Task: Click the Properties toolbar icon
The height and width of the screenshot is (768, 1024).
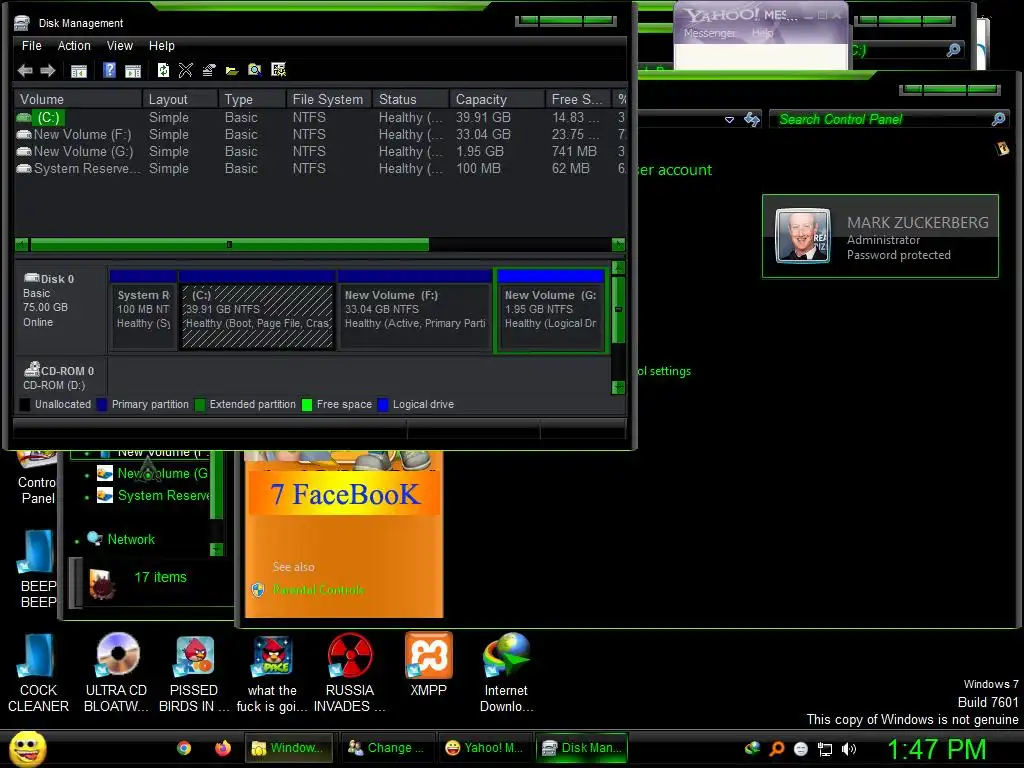Action: click(209, 70)
